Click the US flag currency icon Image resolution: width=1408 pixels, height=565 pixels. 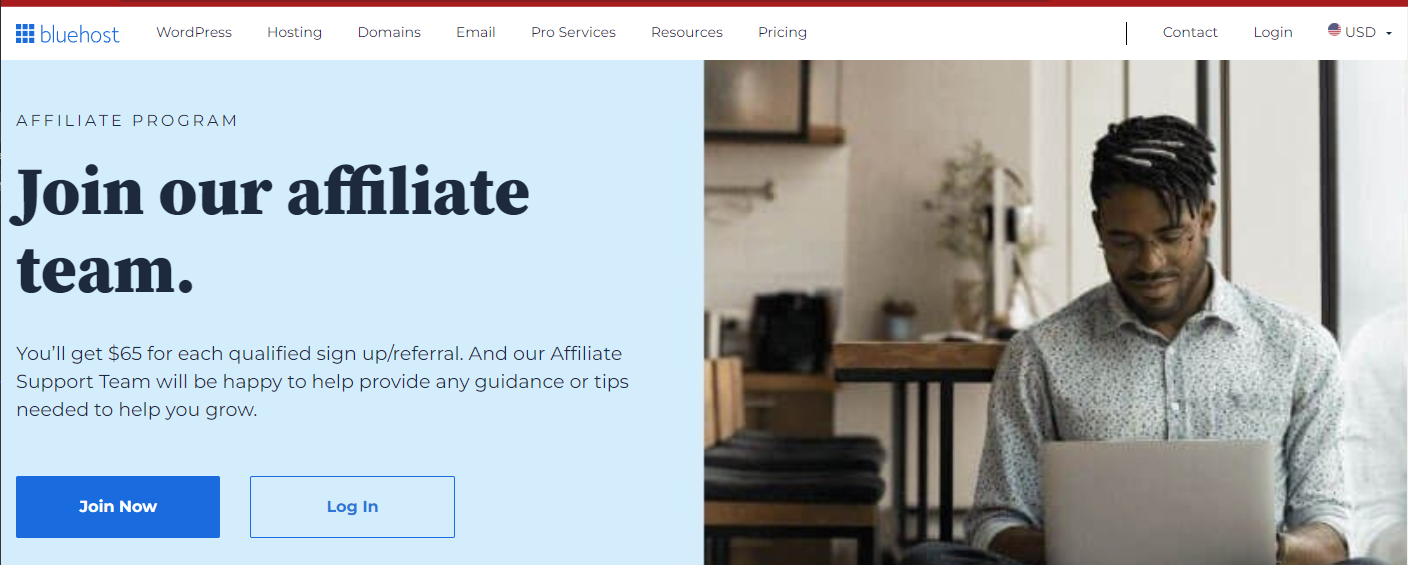[x=1334, y=30]
